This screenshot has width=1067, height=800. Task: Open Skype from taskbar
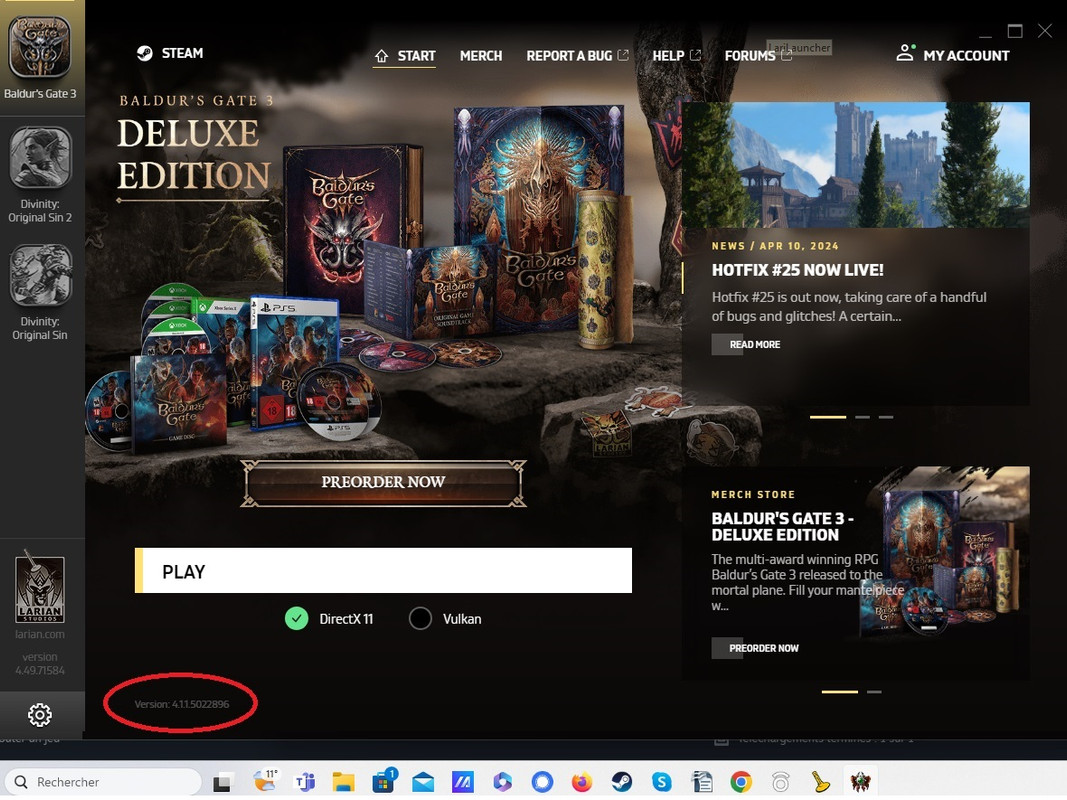pos(661,782)
